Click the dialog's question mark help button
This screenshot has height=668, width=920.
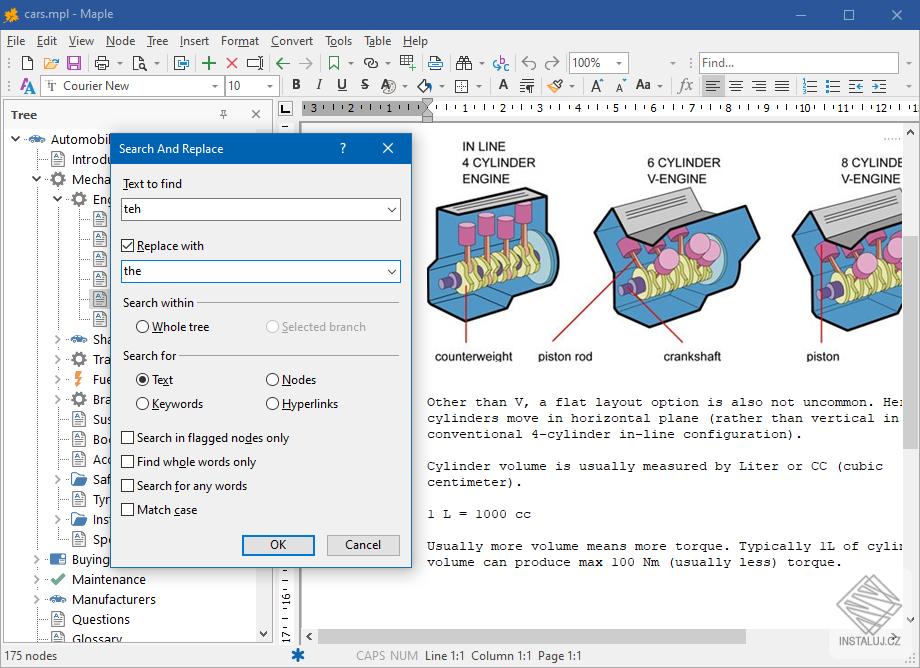tap(343, 148)
